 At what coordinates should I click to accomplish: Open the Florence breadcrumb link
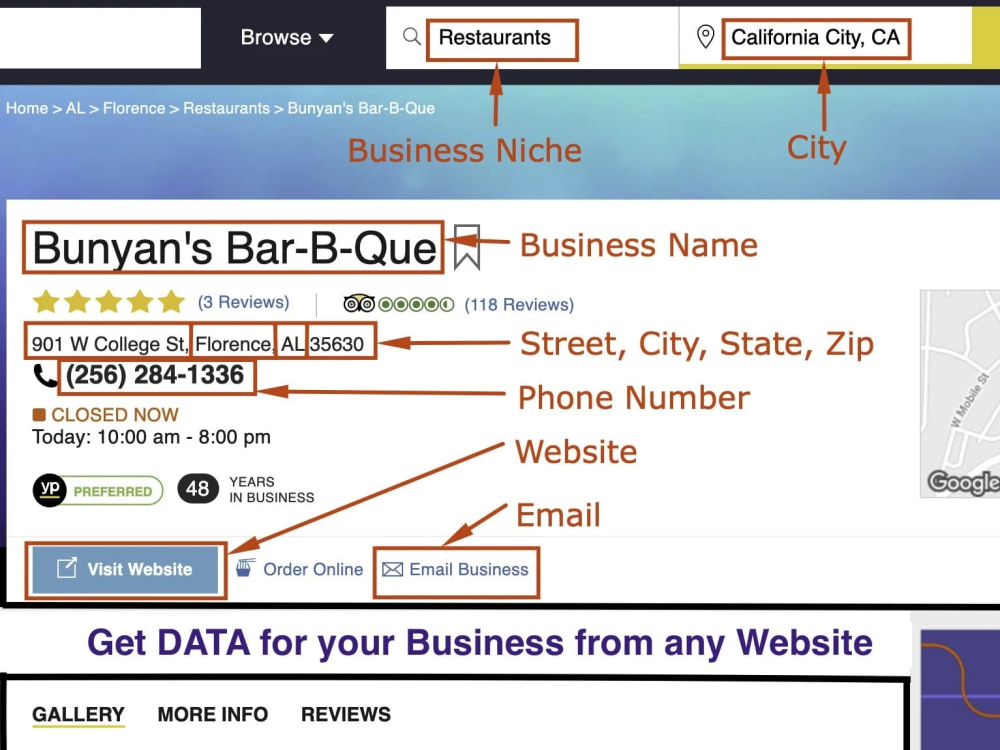(x=134, y=108)
